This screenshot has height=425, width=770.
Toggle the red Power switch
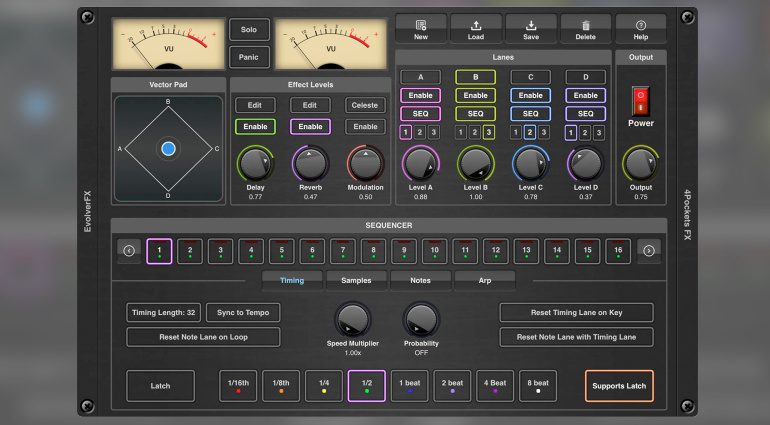tap(641, 100)
